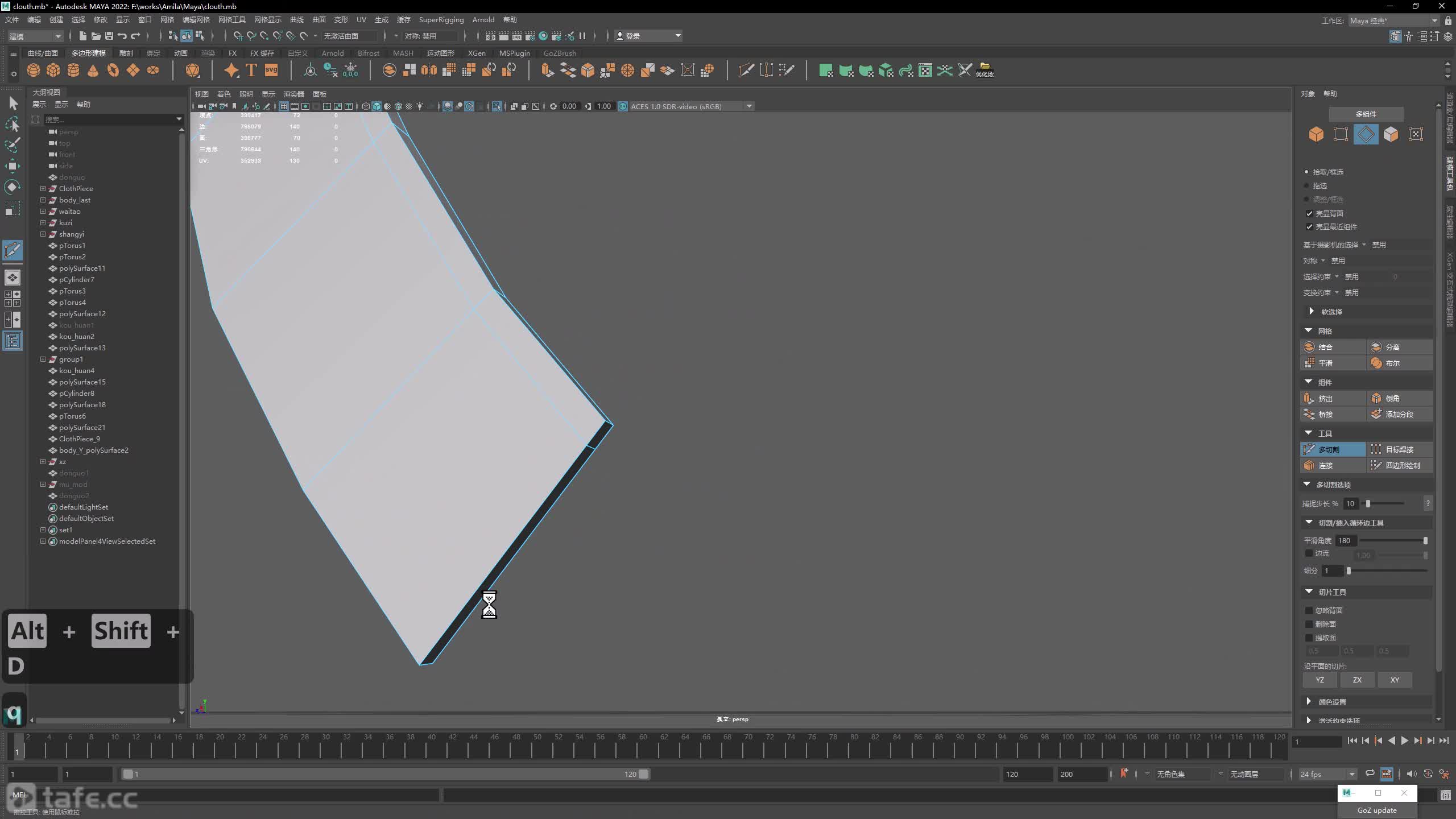Enable the 提取面 checkbox
1456x819 pixels.
(1309, 638)
